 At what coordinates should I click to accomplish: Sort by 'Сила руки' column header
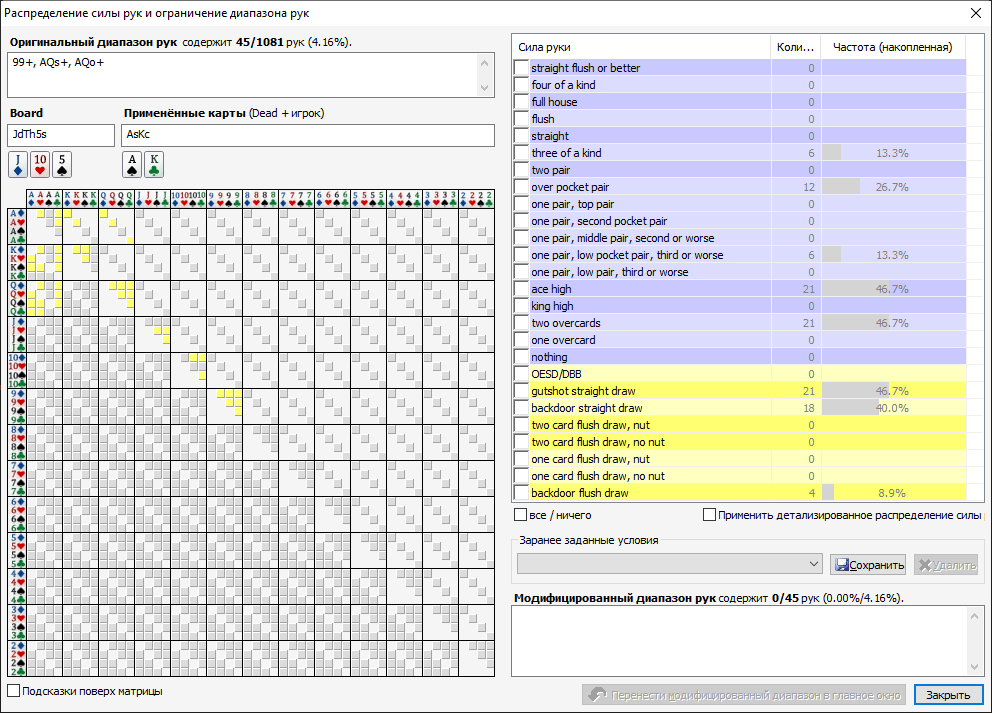click(640, 47)
